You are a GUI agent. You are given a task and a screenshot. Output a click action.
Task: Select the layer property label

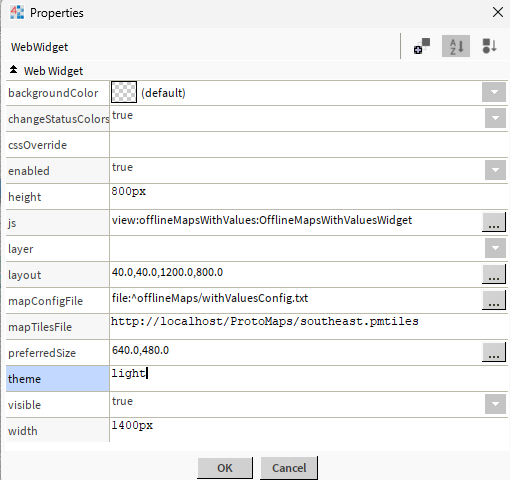pos(20,249)
